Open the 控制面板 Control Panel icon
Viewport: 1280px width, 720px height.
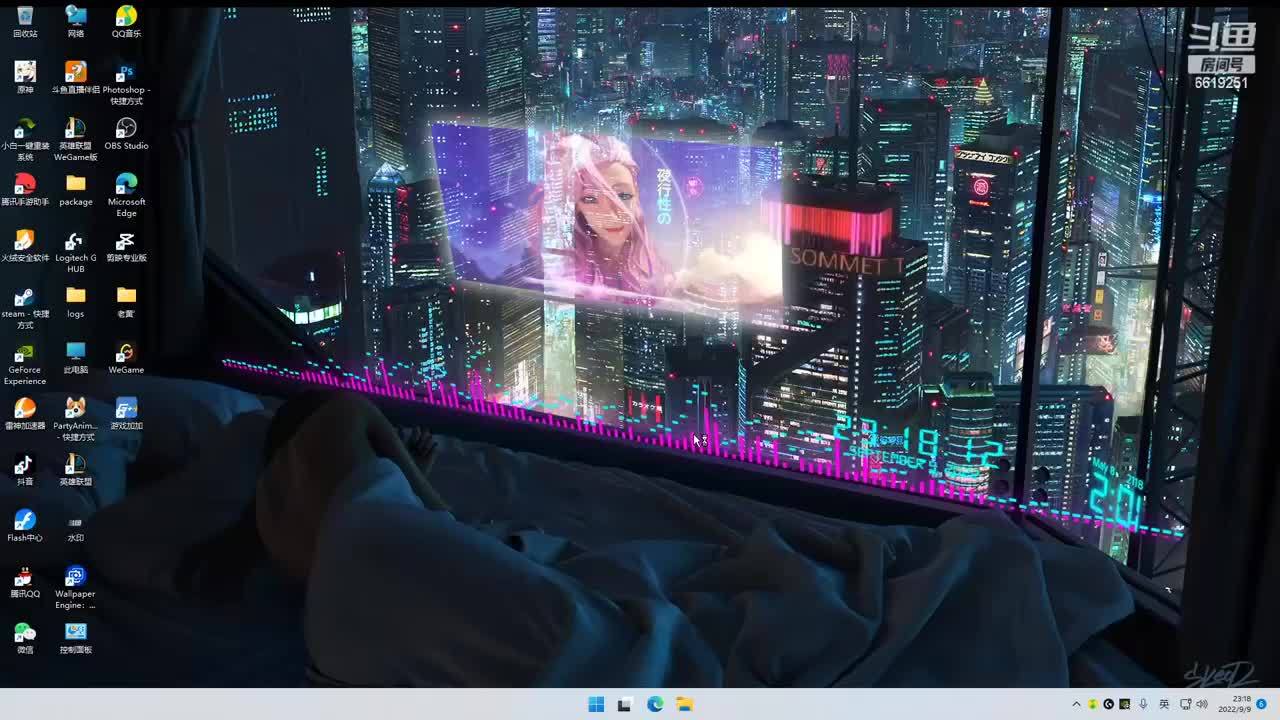tap(75, 637)
